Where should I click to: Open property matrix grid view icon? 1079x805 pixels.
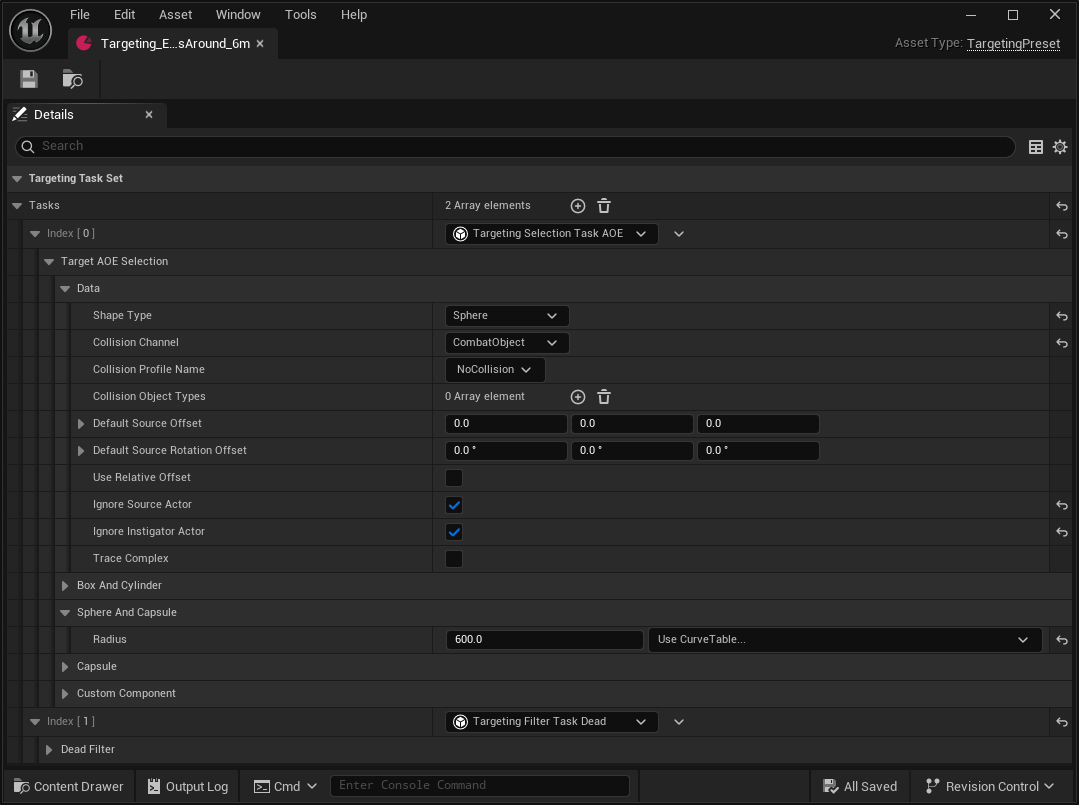(1035, 147)
